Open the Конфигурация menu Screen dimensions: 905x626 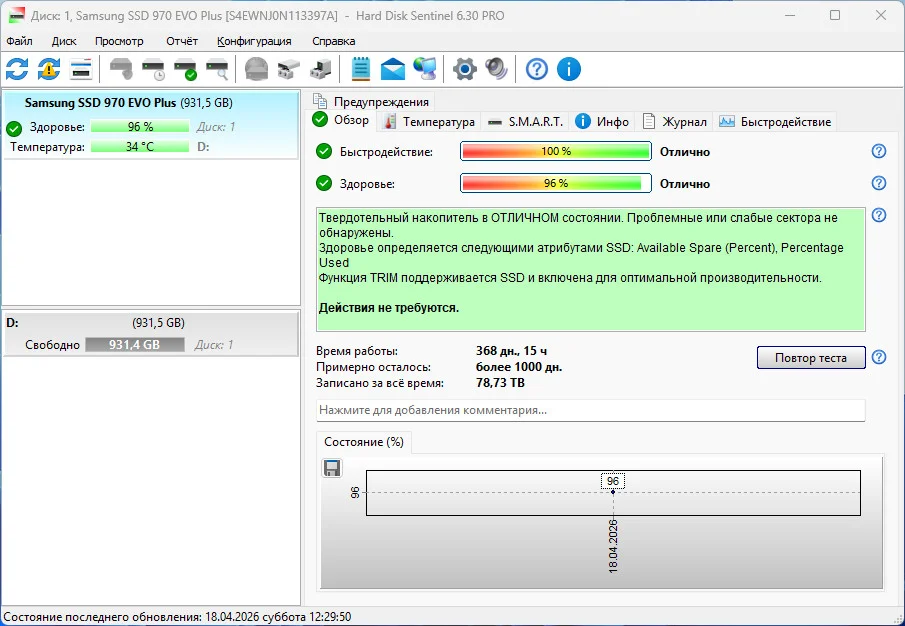[254, 41]
